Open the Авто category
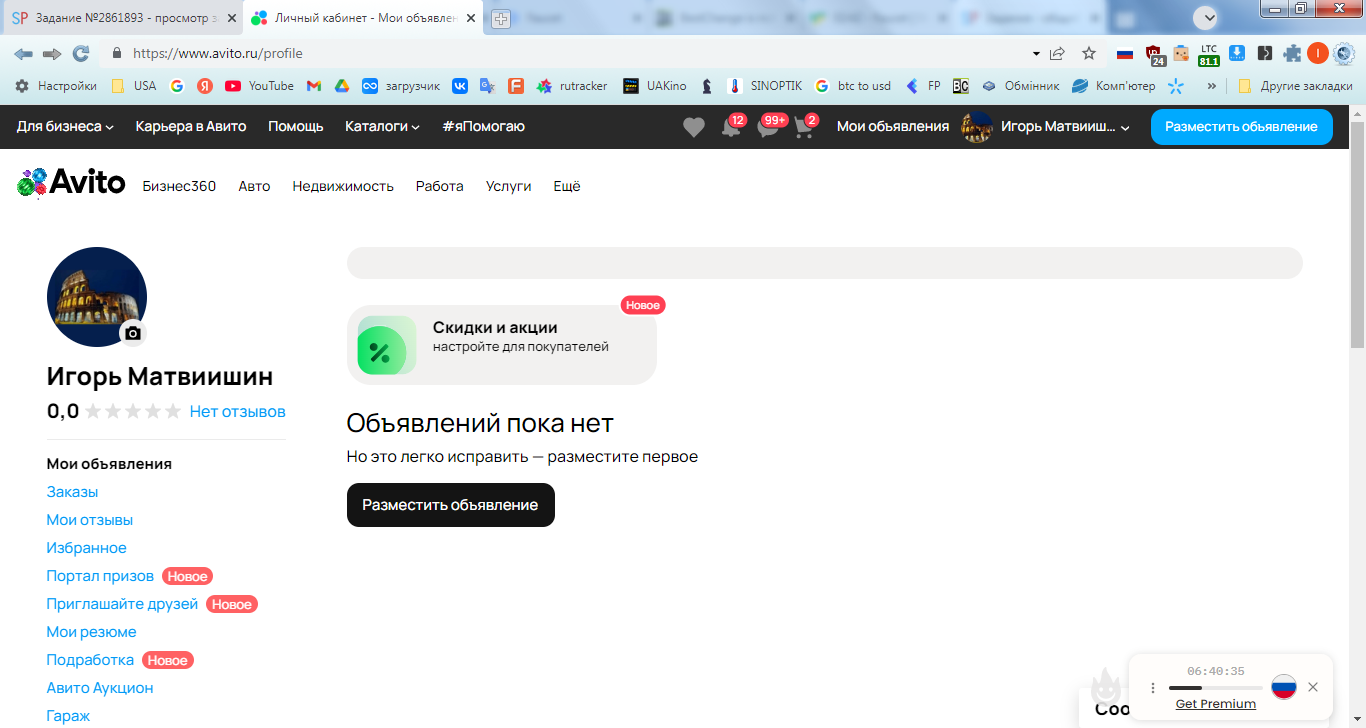The height and width of the screenshot is (728, 1366). pos(254,186)
